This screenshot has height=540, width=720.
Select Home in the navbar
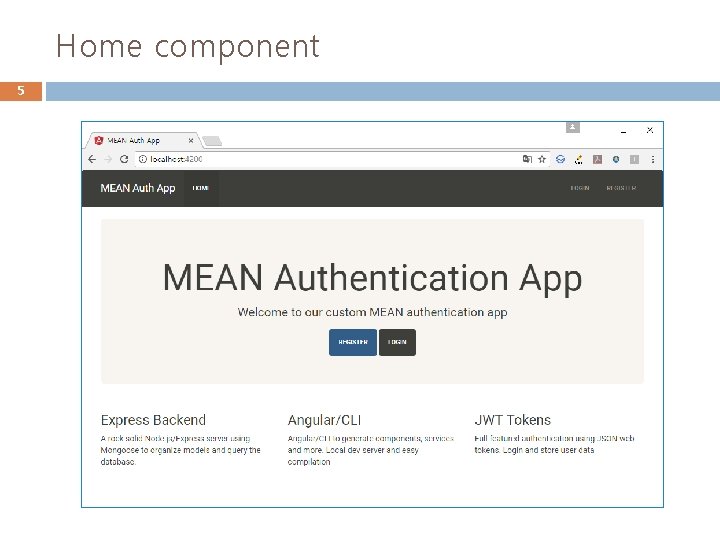coord(201,188)
